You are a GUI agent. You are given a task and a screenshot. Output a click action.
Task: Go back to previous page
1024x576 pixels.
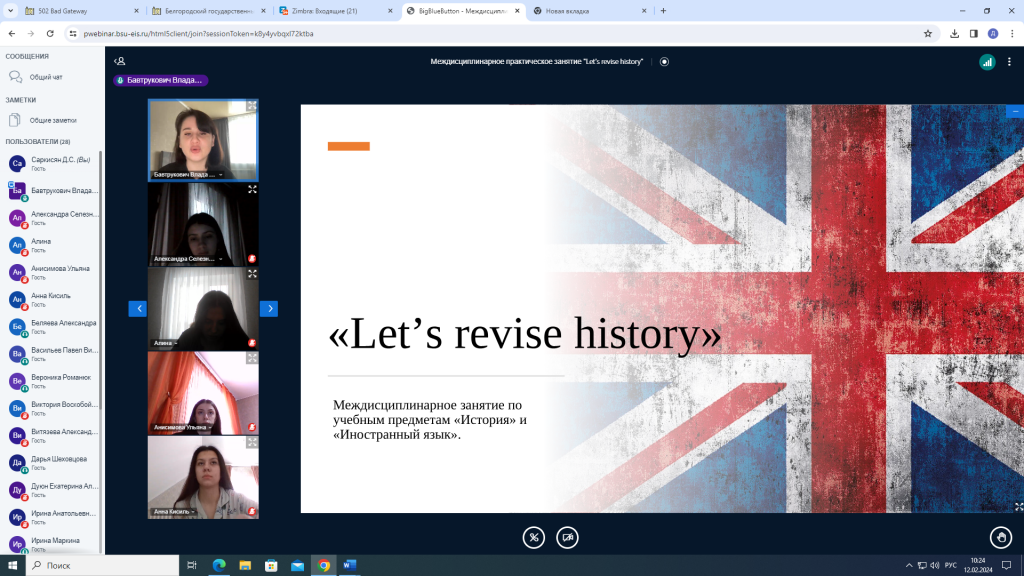click(x=12, y=33)
